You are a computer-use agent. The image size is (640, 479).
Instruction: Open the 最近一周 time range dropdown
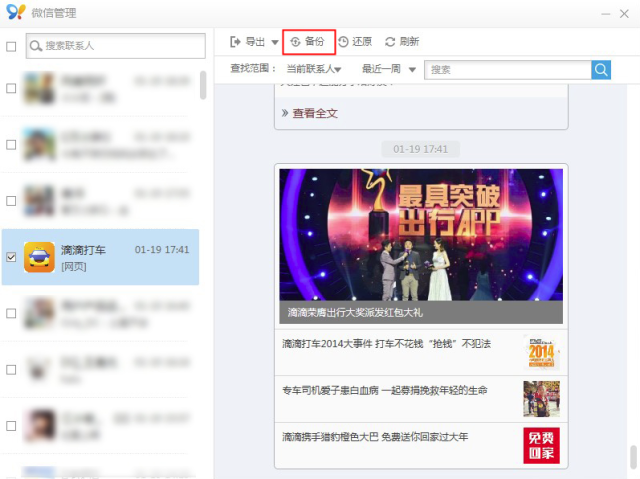389,69
